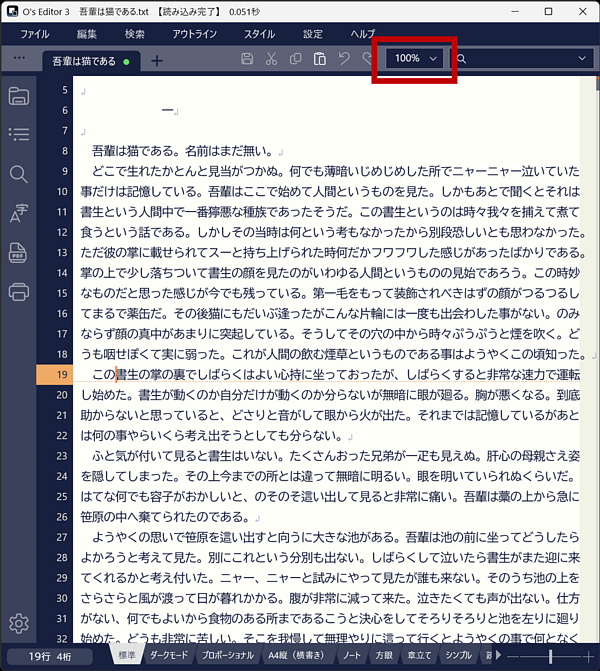600x671 pixels.
Task: Open Settings gear in the sidebar
Action: 19,623
